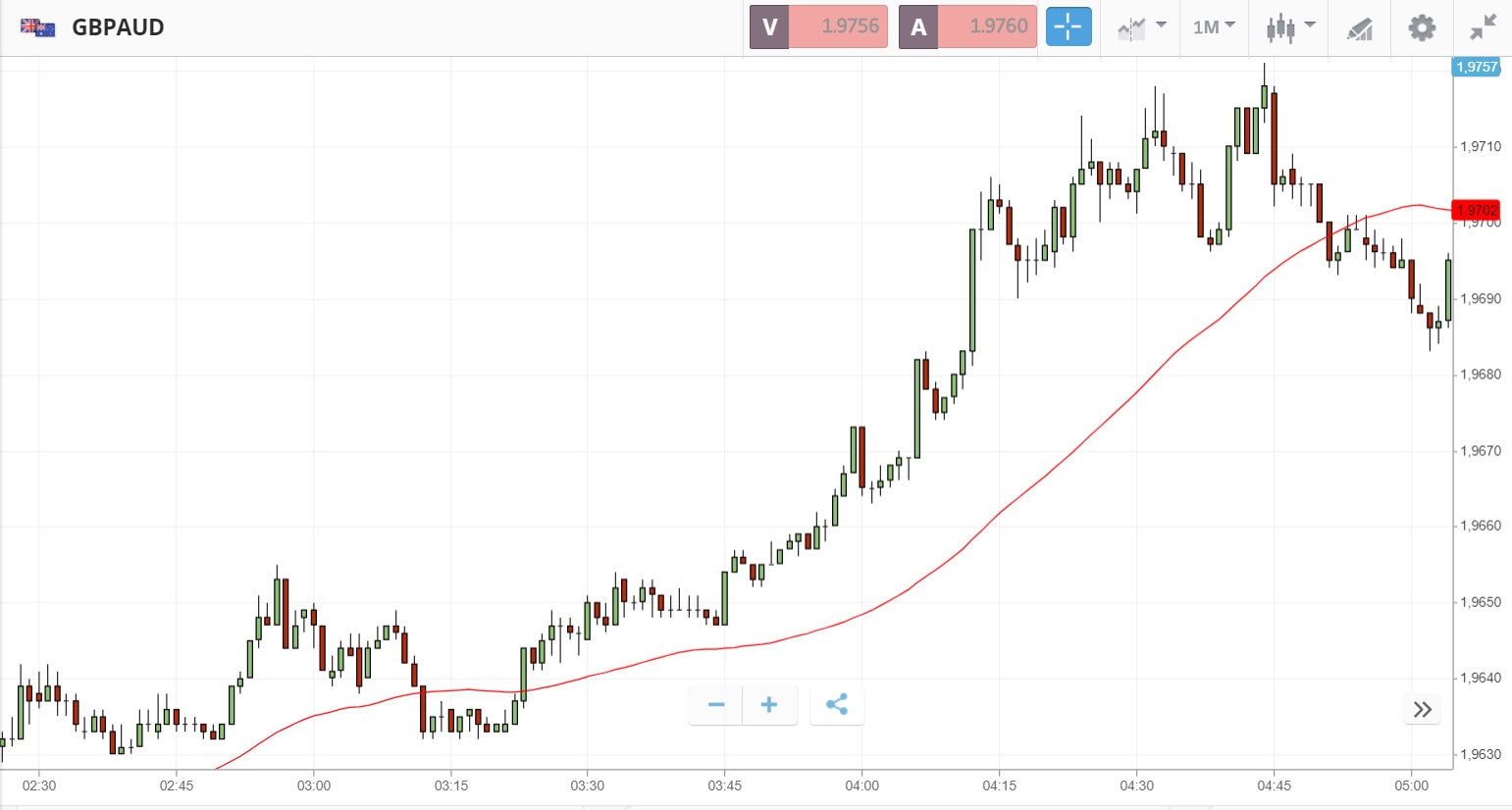Click the 1,9680 price axis label
The width and height of the screenshot is (1512, 810).
click(x=1480, y=375)
